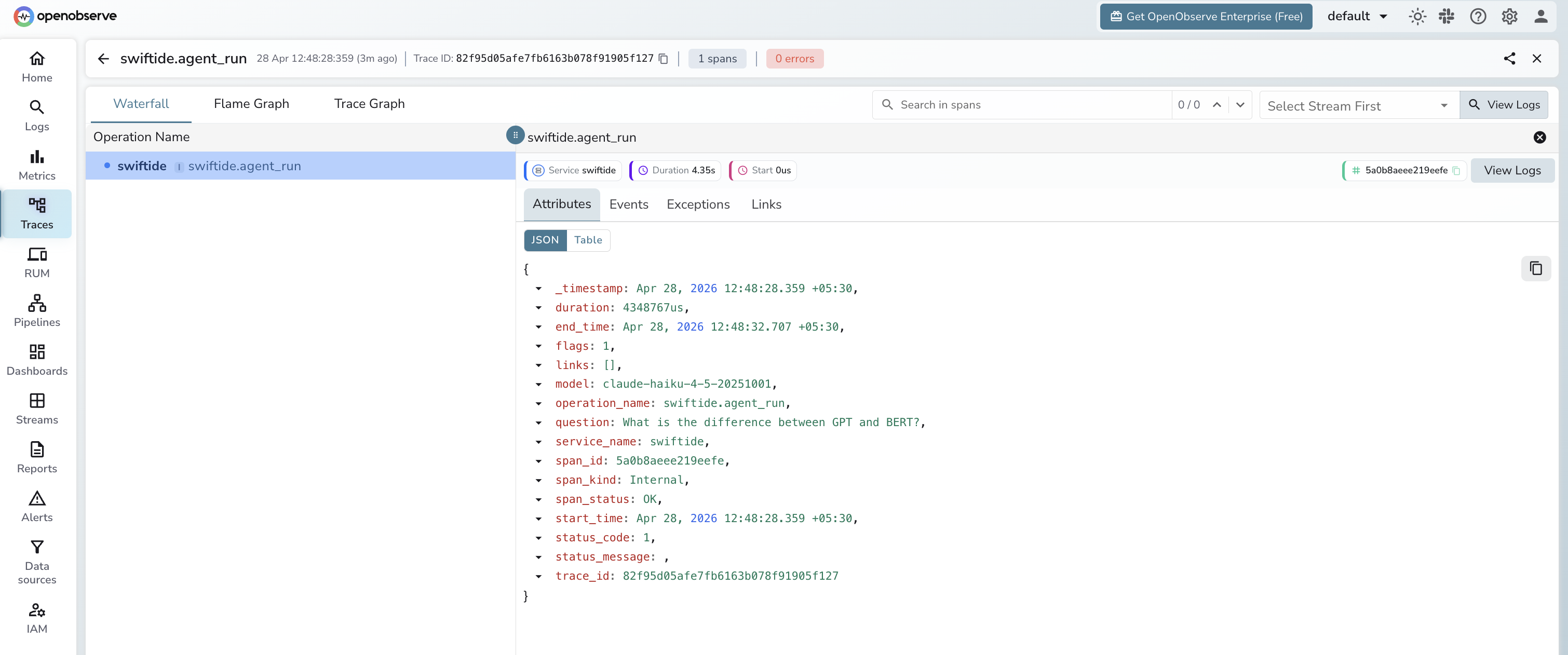This screenshot has height=655, width=1568.
Task: Open the Exceptions tab
Action: click(698, 204)
